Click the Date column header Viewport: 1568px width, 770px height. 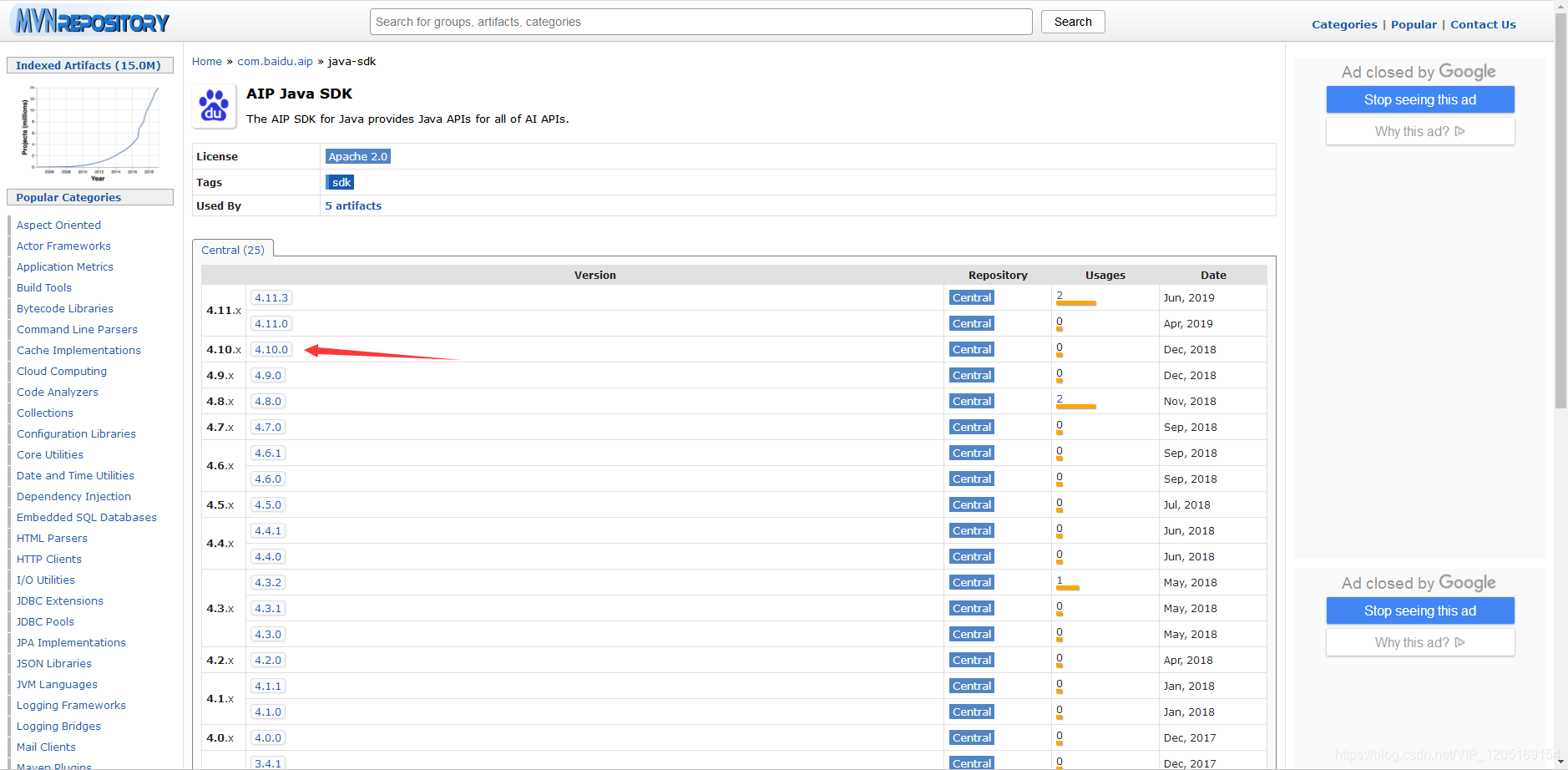pyautogui.click(x=1213, y=275)
